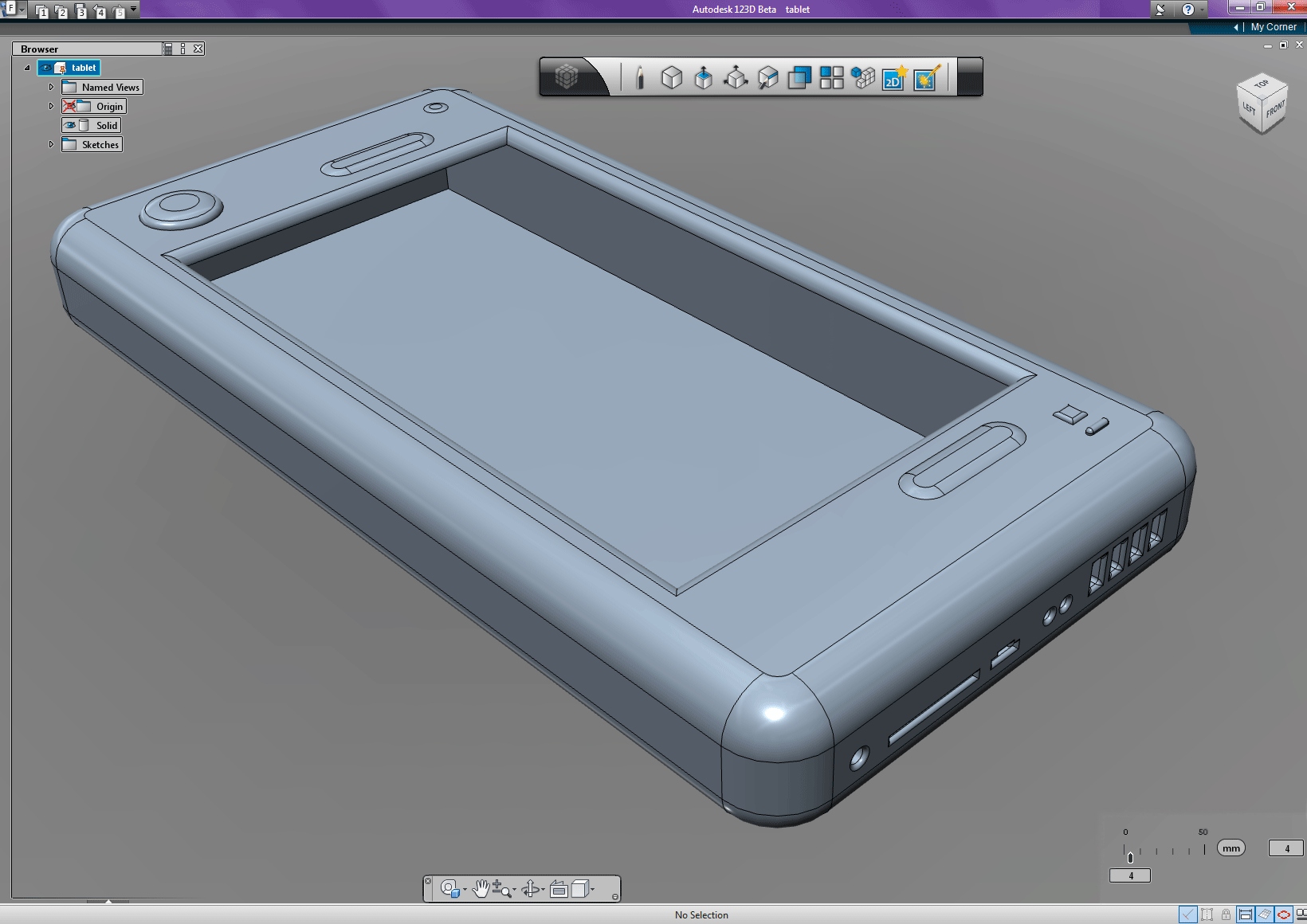Viewport: 1307px width, 924px height.
Task: Toggle the bracket symmetry status icon
Action: point(1207,914)
